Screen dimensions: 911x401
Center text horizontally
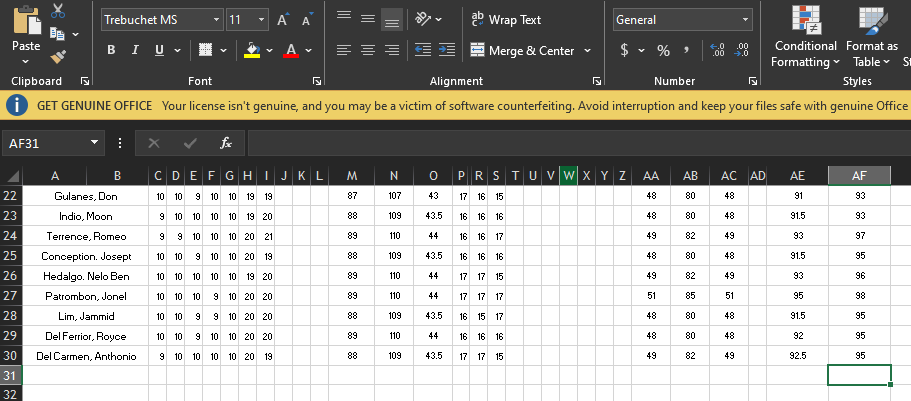click(x=368, y=51)
